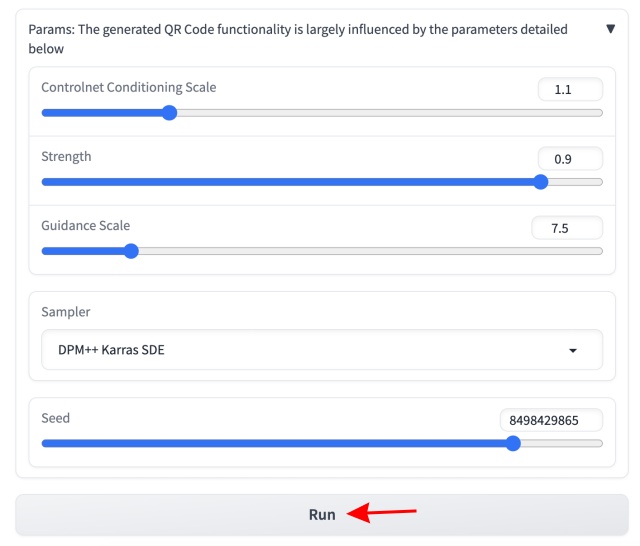Click the Seed label text
This screenshot has width=640, height=546.
(x=55, y=417)
